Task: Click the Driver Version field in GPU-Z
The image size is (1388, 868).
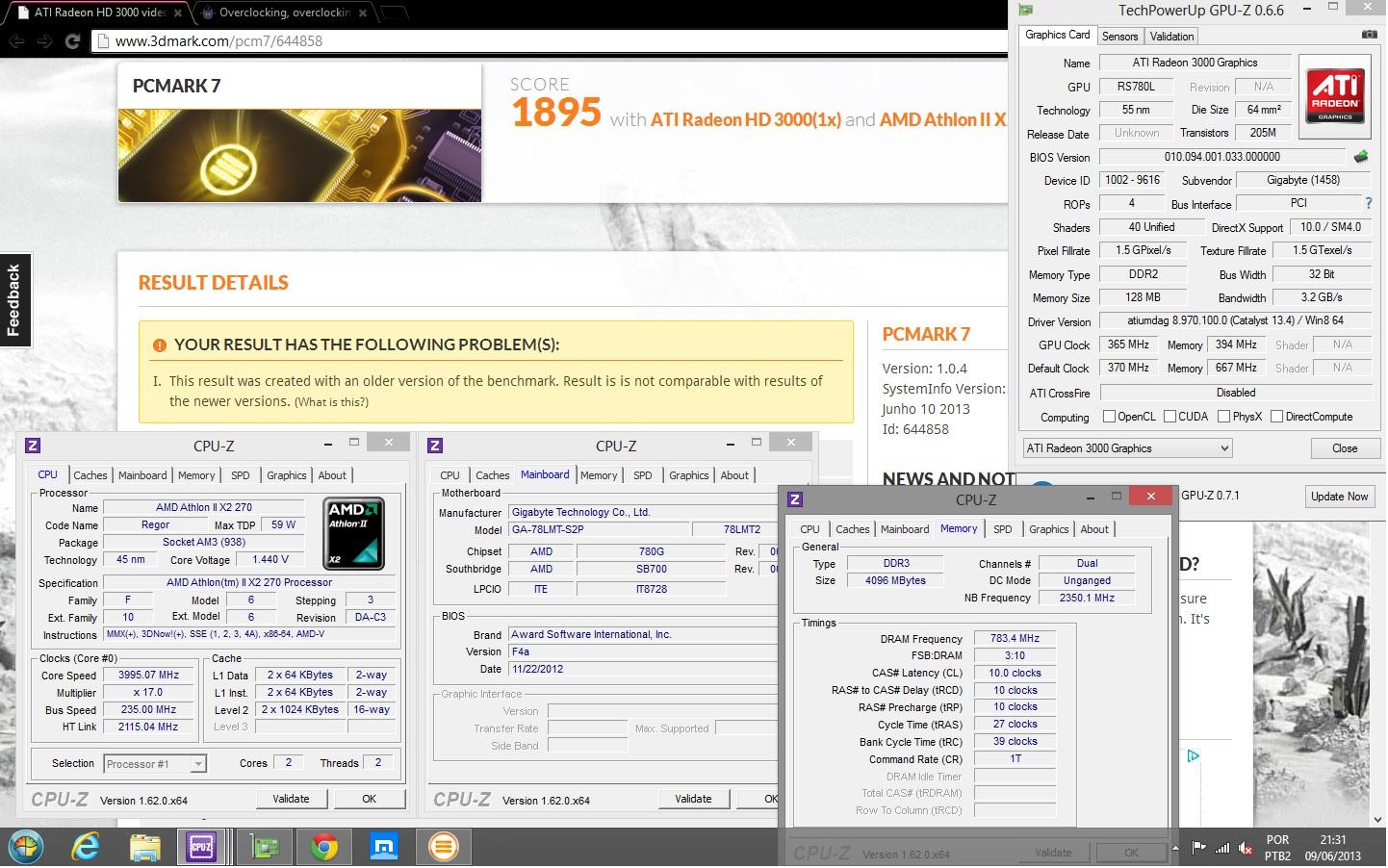Action: [1236, 321]
